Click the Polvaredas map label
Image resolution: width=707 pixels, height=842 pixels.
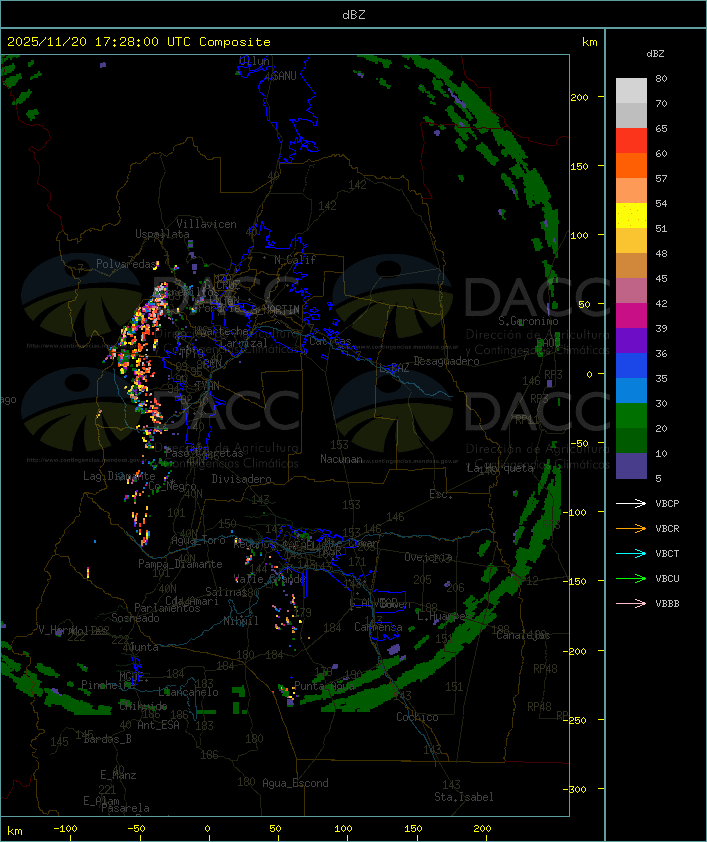126,264
